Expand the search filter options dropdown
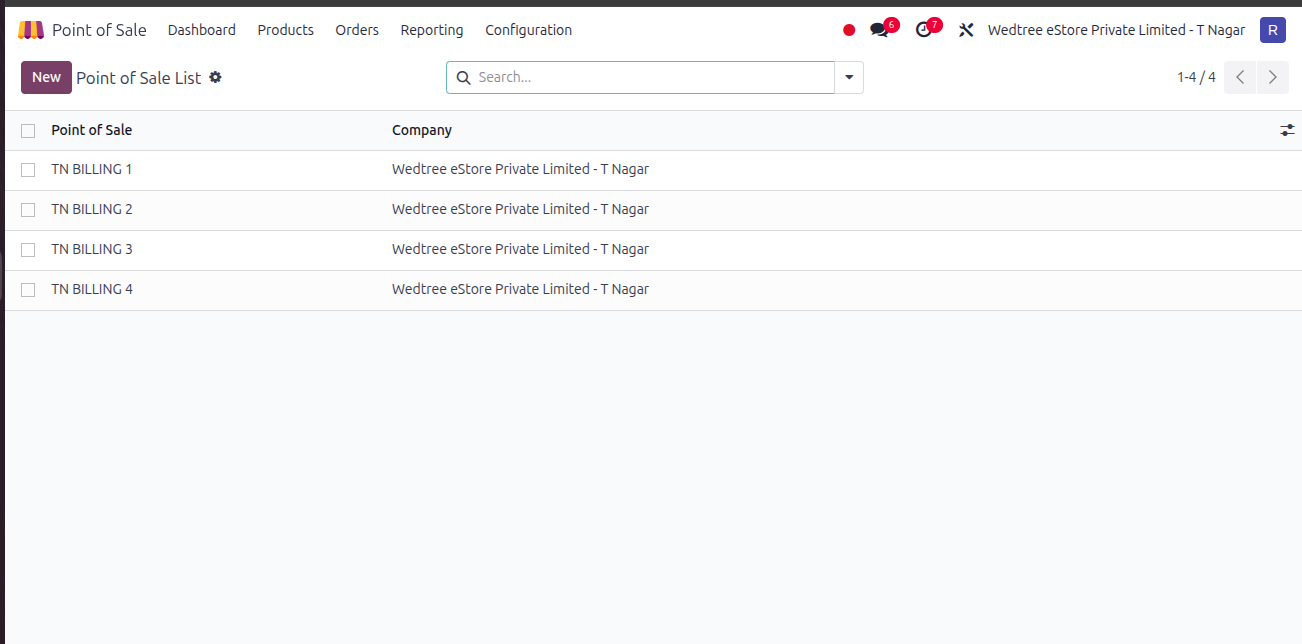Image resolution: width=1302 pixels, height=644 pixels. coord(849,77)
